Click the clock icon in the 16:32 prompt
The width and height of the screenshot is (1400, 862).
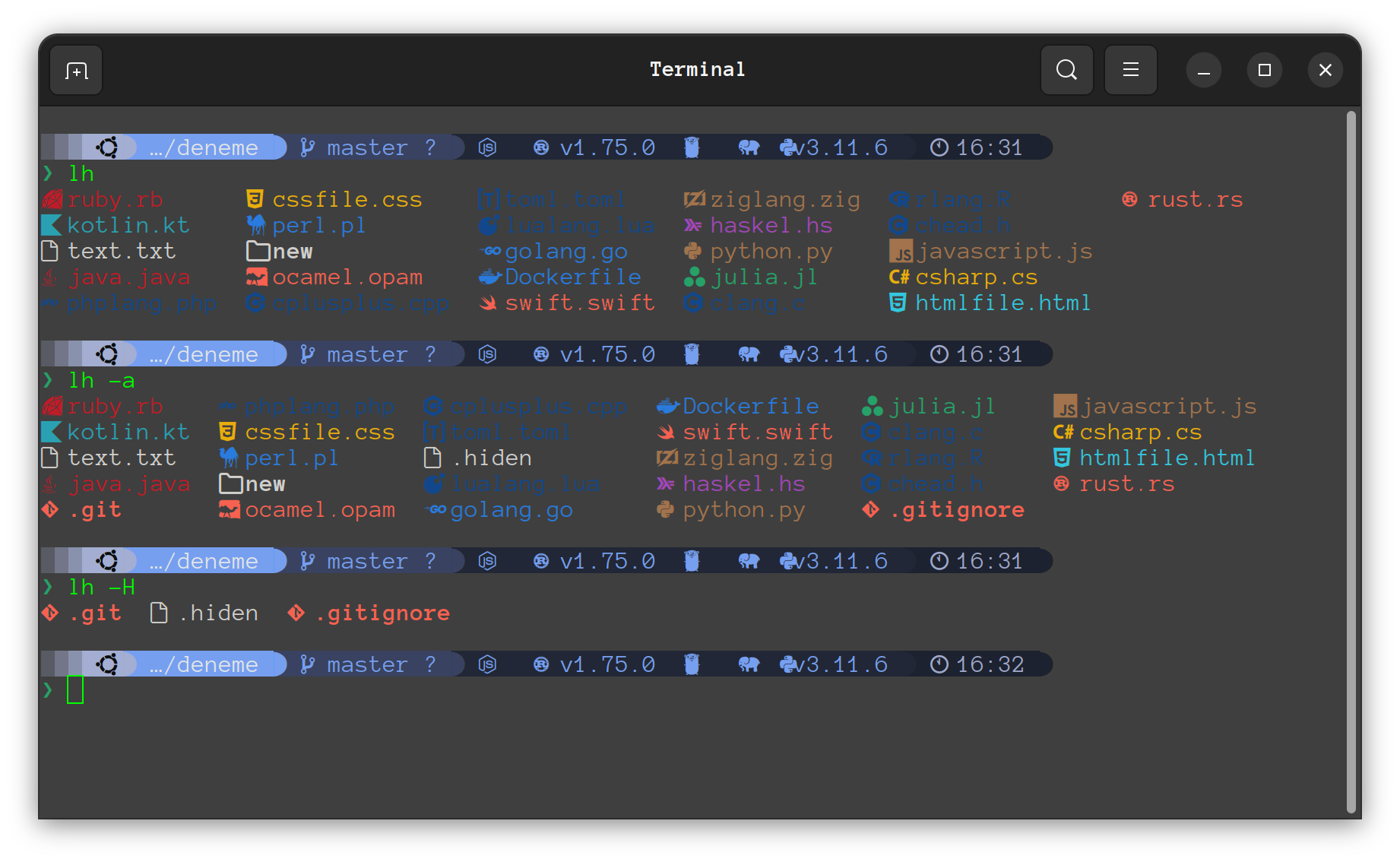(939, 664)
